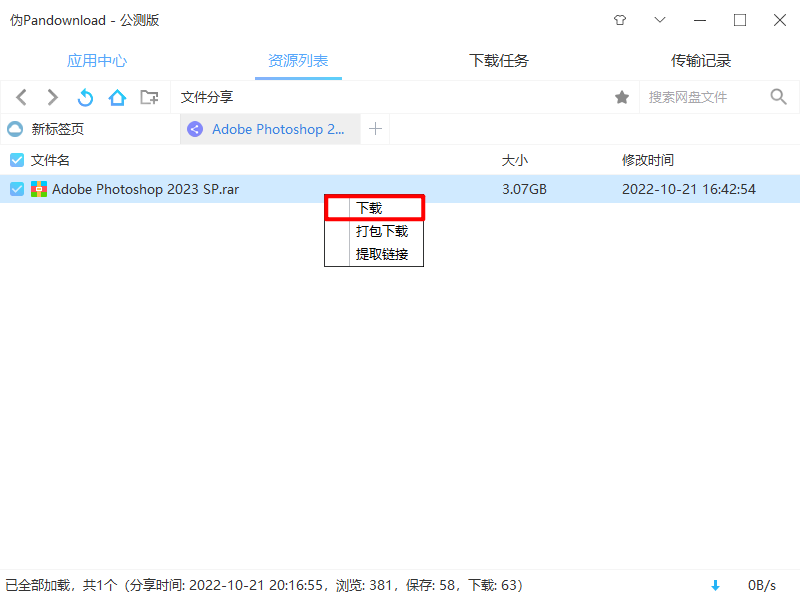The height and width of the screenshot is (600, 800).
Task: Add a new tab with plus
Action: click(x=376, y=129)
